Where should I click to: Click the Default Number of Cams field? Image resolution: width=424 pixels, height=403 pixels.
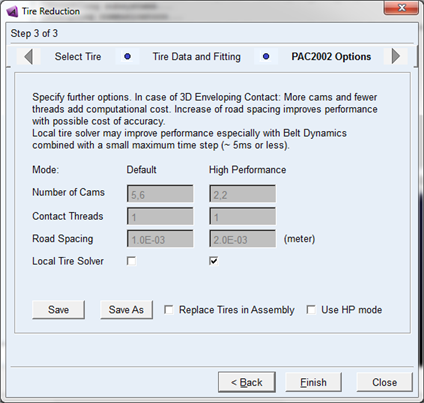pyautogui.click(x=160, y=194)
